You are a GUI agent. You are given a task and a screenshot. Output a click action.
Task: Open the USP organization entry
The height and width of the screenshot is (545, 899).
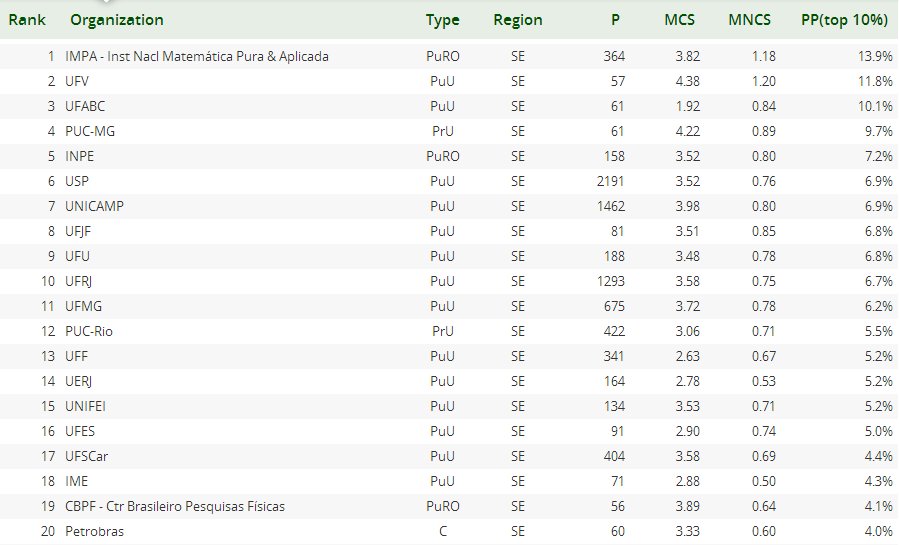[77, 181]
